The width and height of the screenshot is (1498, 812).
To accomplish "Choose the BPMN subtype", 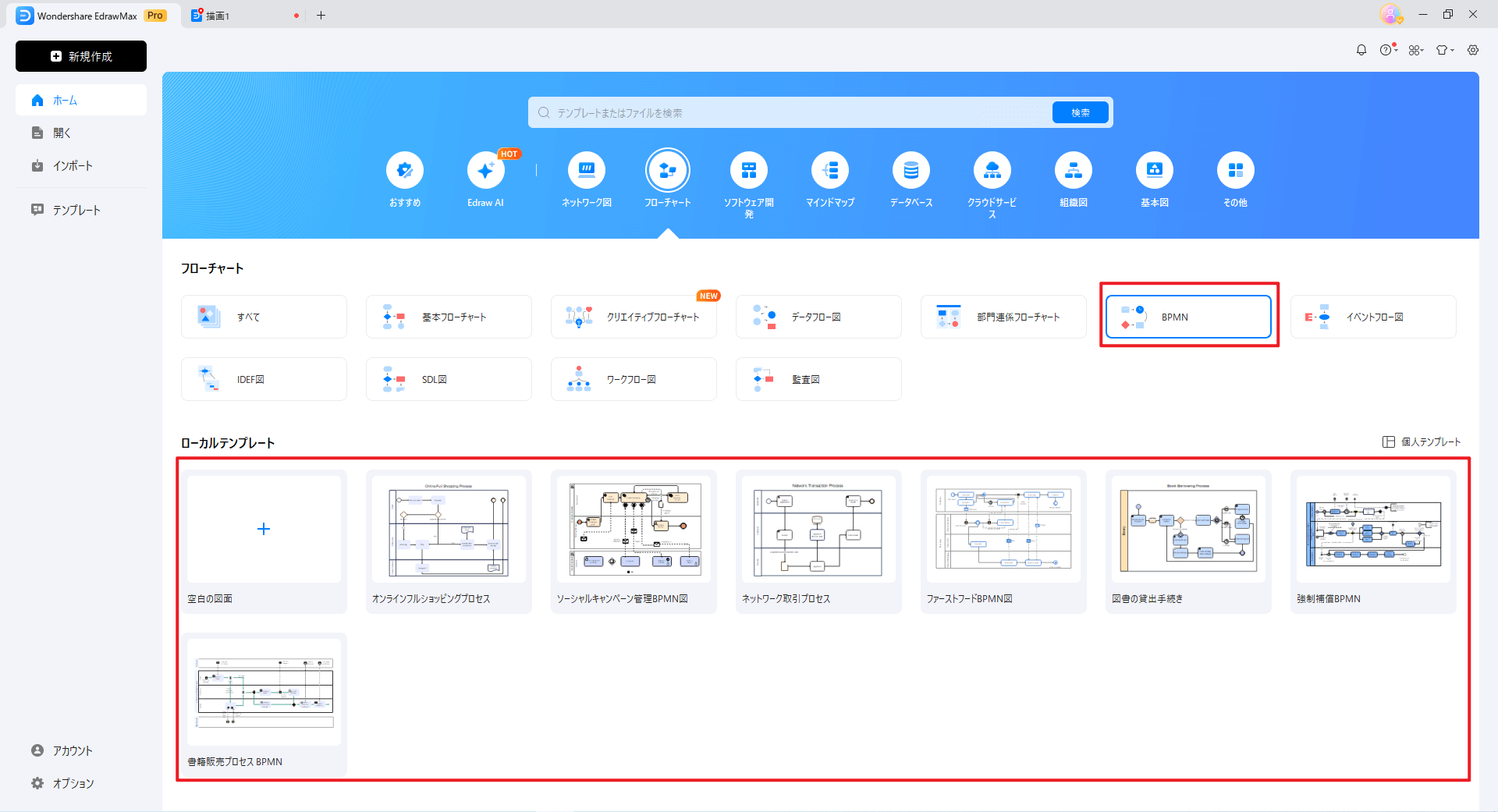I will point(1188,317).
